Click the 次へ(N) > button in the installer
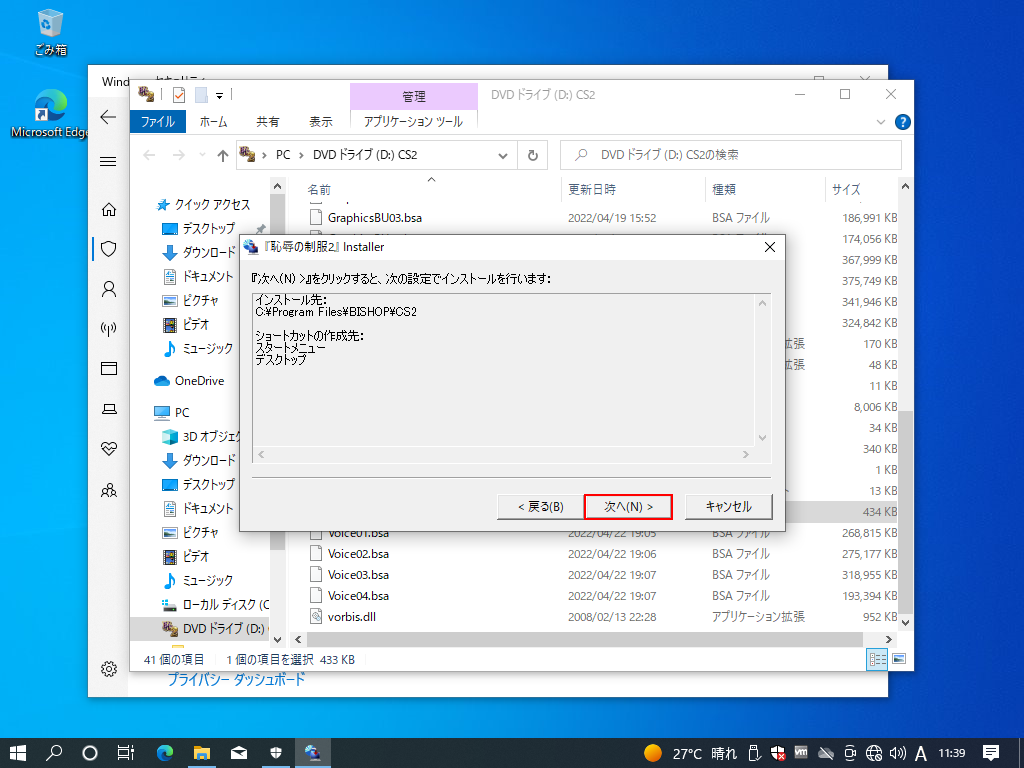The height and width of the screenshot is (768, 1024). pyautogui.click(x=628, y=507)
